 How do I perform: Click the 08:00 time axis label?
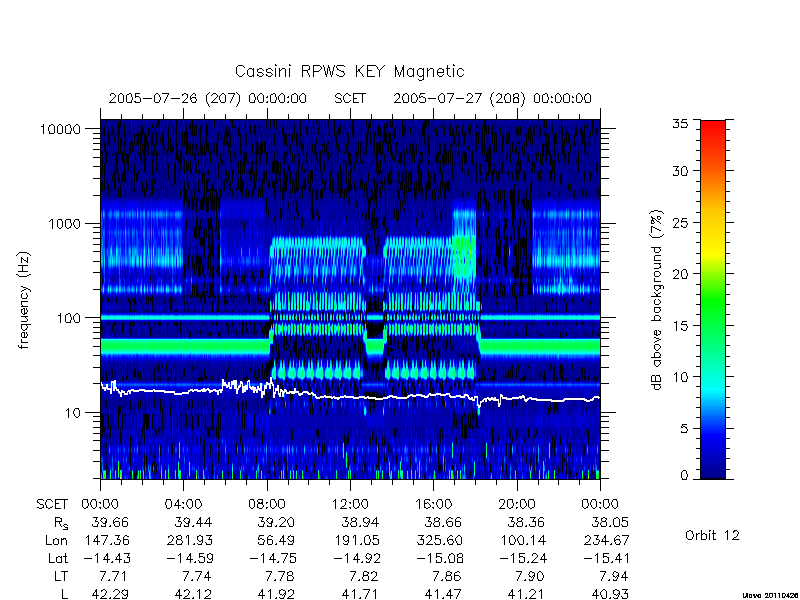pos(267,505)
